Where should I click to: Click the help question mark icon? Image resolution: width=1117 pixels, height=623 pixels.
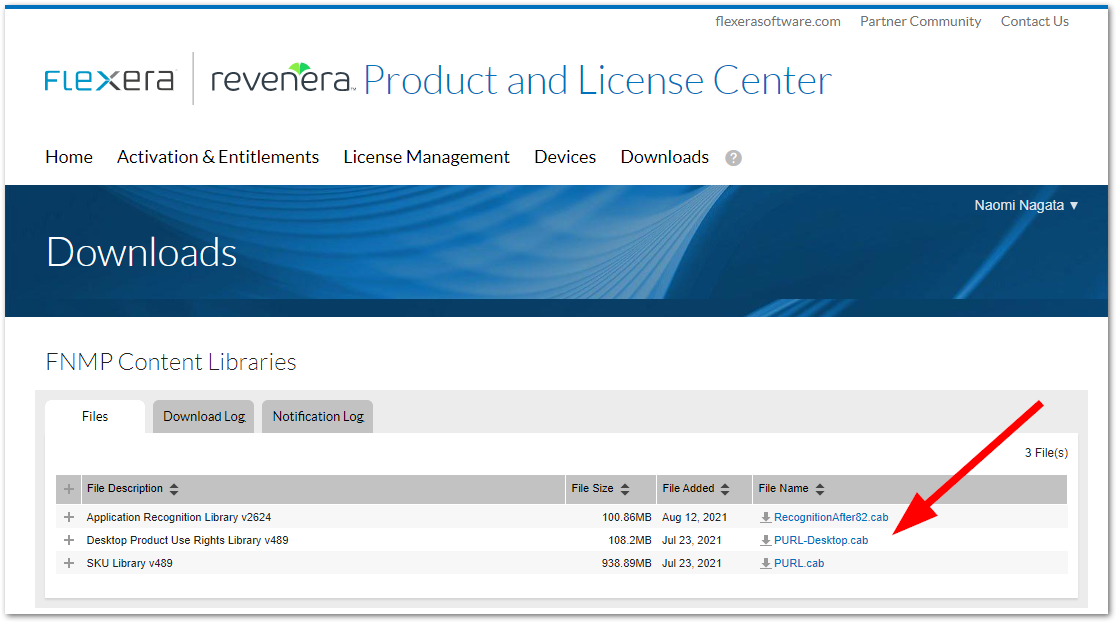point(733,158)
